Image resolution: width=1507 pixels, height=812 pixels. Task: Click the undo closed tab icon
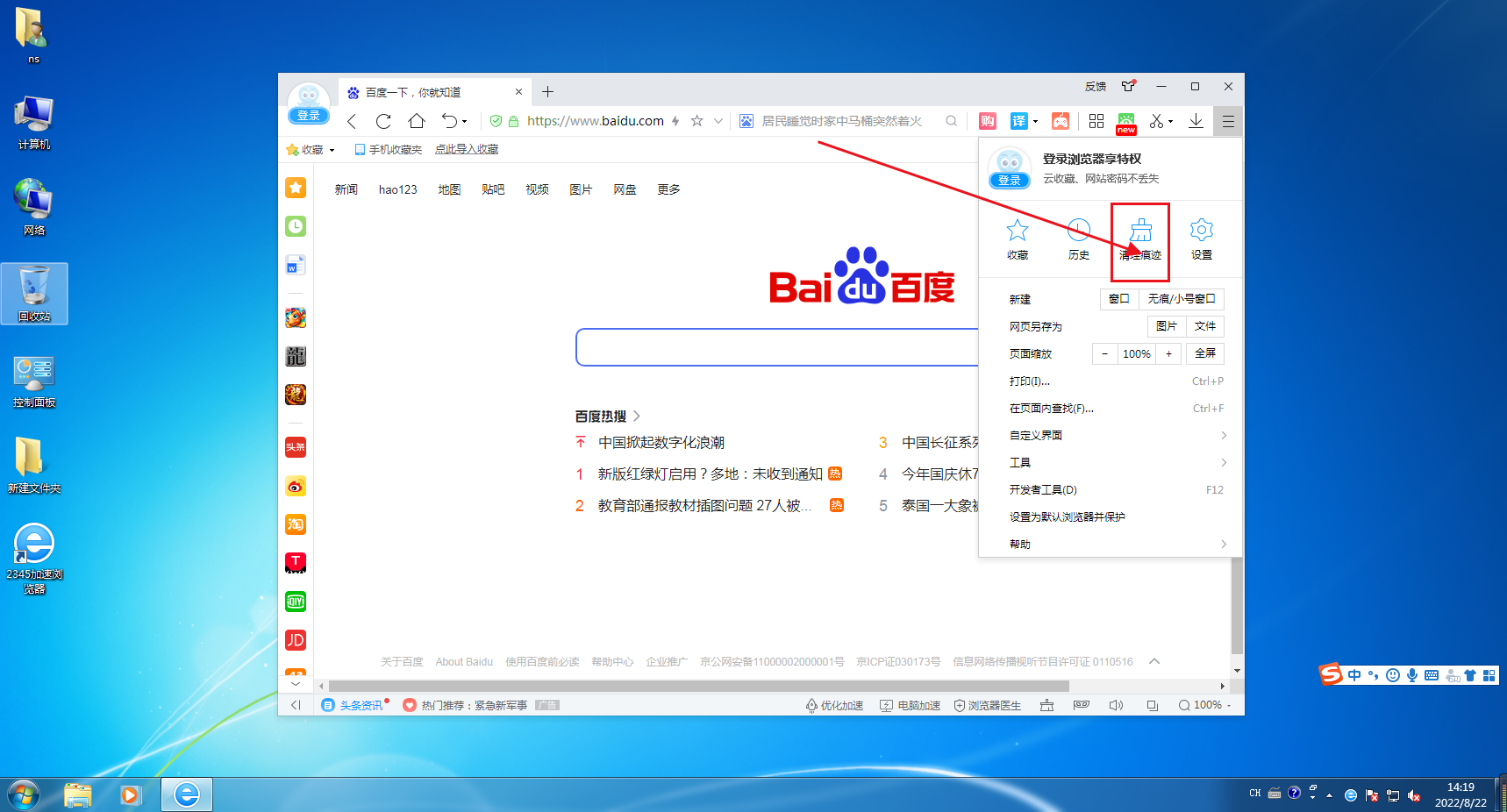point(449,121)
